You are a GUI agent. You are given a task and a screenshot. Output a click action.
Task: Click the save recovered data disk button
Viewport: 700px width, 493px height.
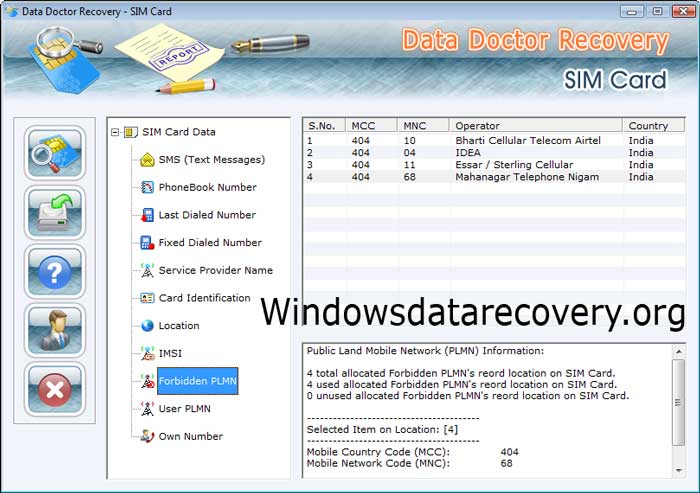54,213
